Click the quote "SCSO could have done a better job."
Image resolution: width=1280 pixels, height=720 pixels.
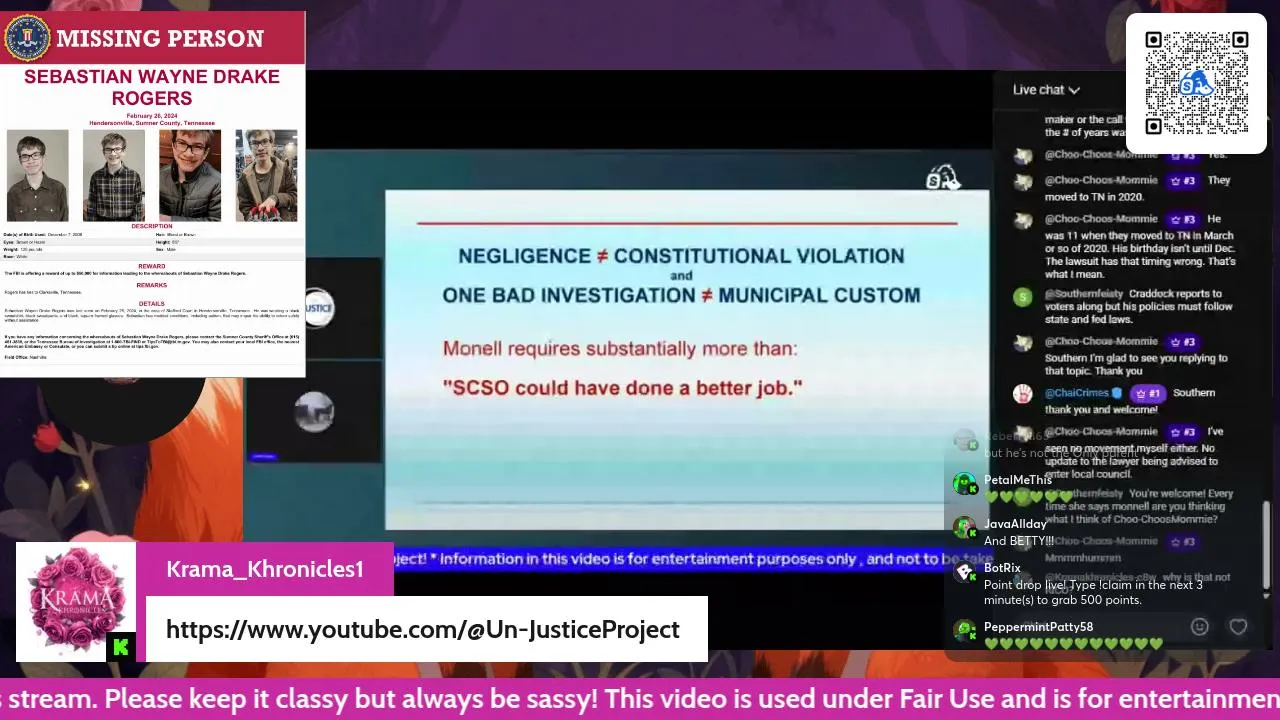[x=623, y=387]
